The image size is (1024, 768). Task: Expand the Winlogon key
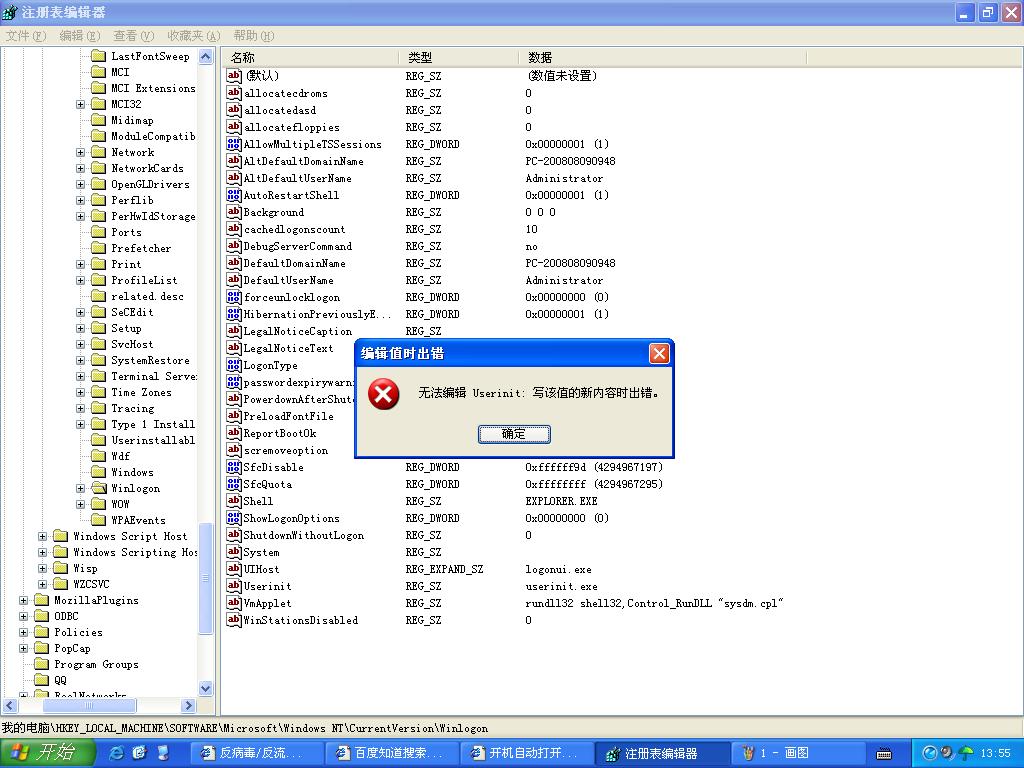(80, 488)
